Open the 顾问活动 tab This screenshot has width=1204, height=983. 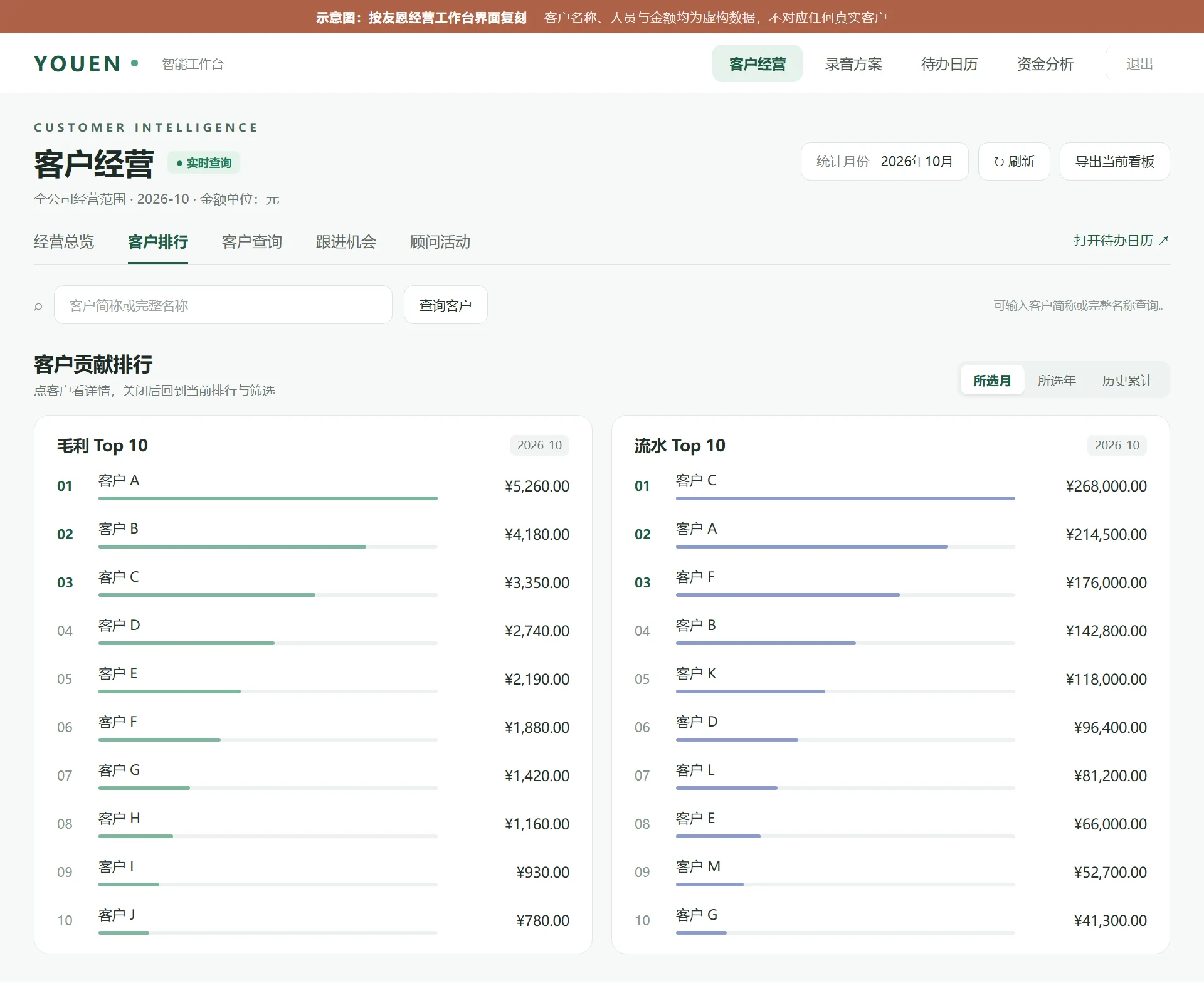point(440,242)
